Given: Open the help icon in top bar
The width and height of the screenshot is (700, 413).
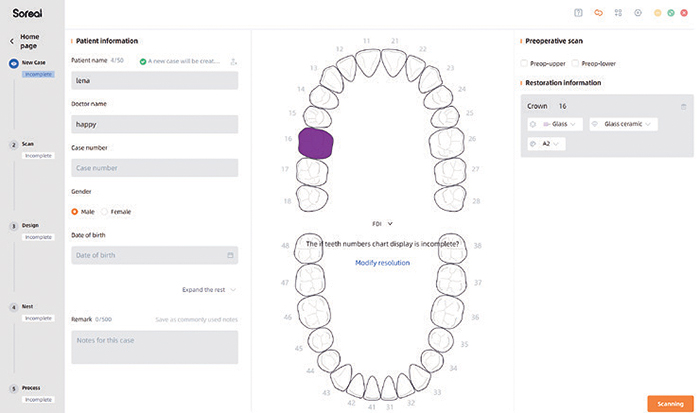Looking at the screenshot, I should [x=579, y=13].
